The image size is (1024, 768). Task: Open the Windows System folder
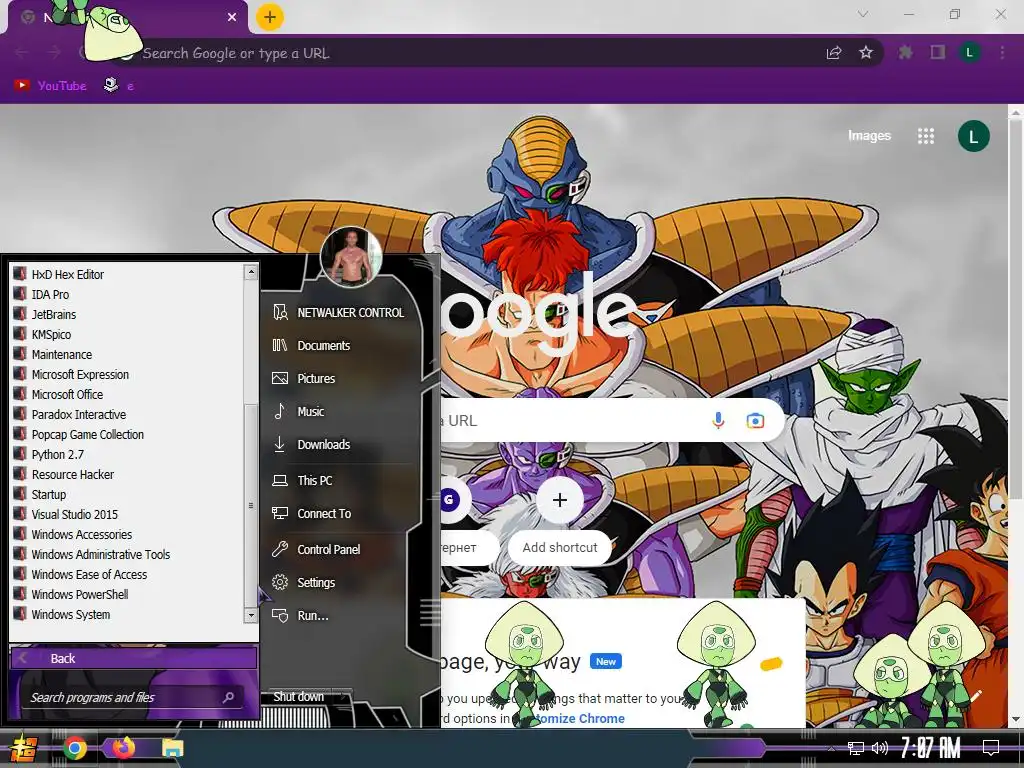click(71, 615)
